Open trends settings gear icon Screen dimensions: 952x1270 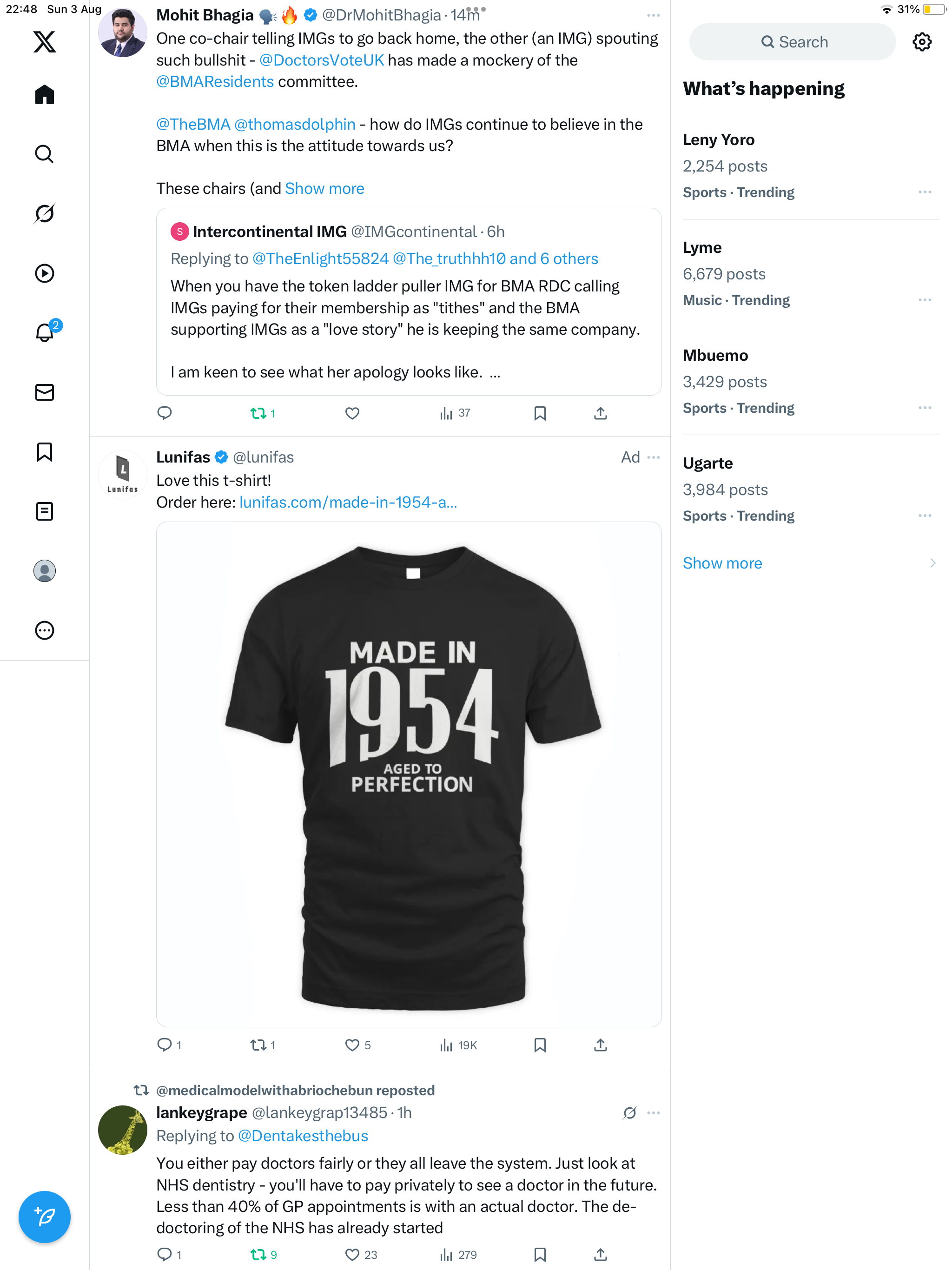click(922, 42)
